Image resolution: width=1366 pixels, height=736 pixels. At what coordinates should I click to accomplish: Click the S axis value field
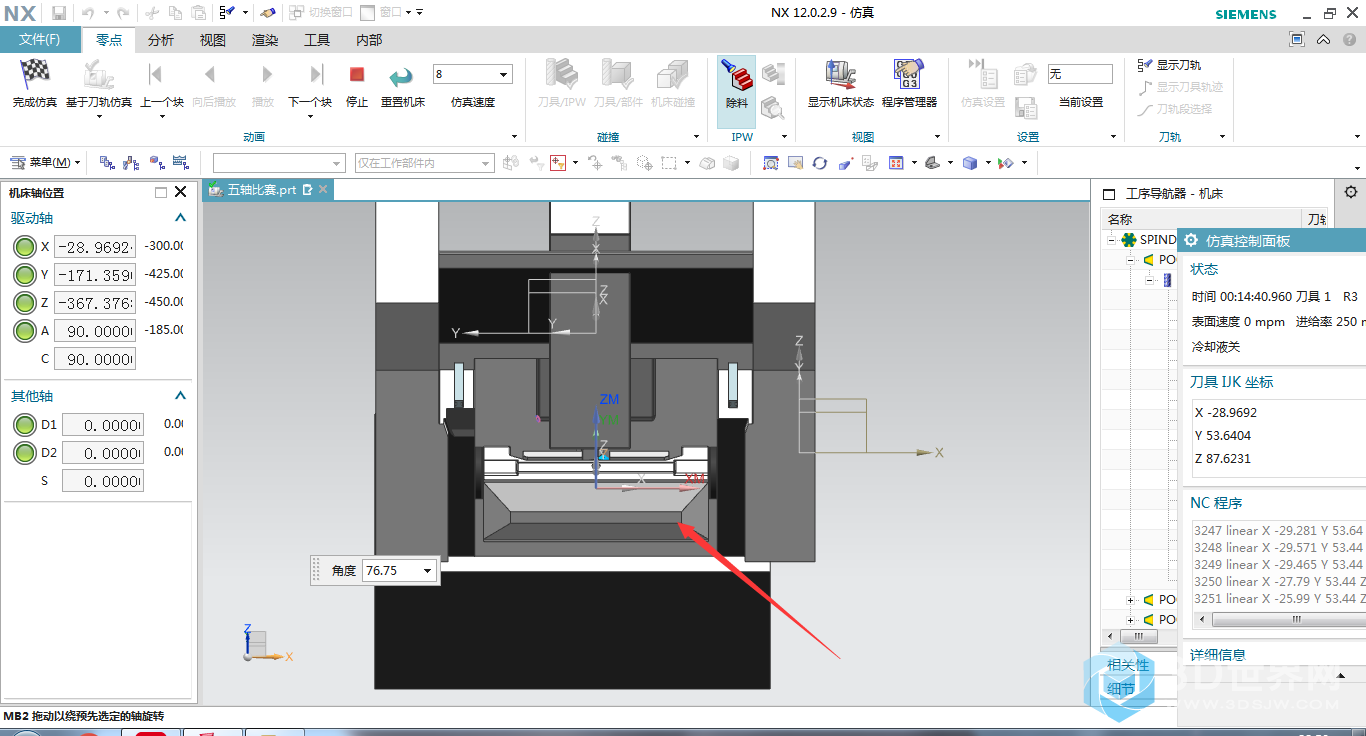point(103,481)
